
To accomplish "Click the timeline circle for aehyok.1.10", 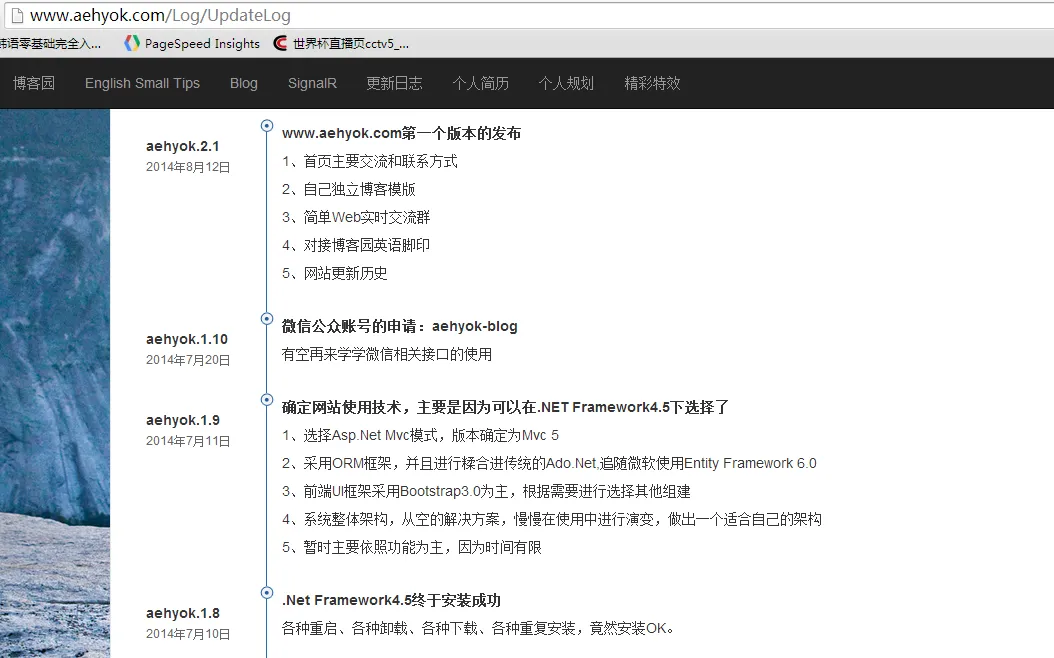I will coord(267,319).
